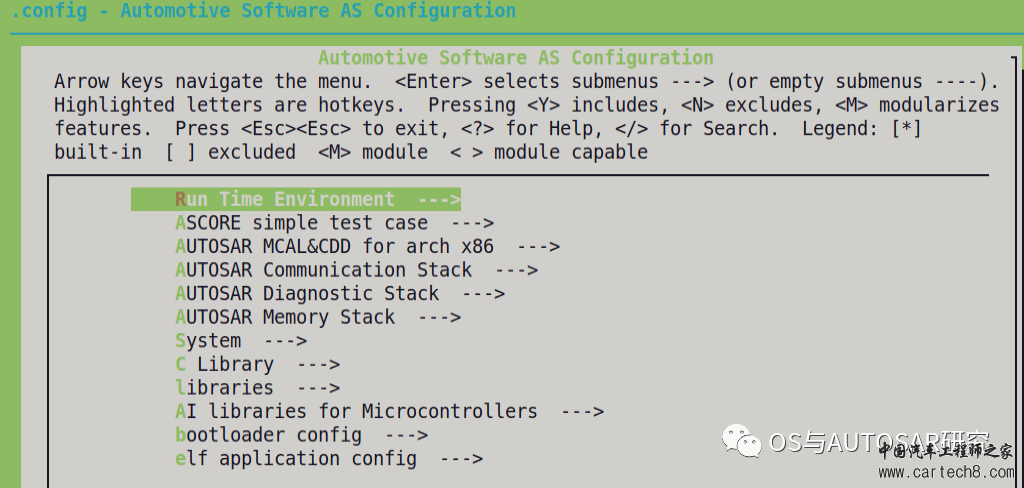Click the arrow beside bootloader config
Image resolution: width=1024 pixels, height=488 pixels.
[x=406, y=434]
